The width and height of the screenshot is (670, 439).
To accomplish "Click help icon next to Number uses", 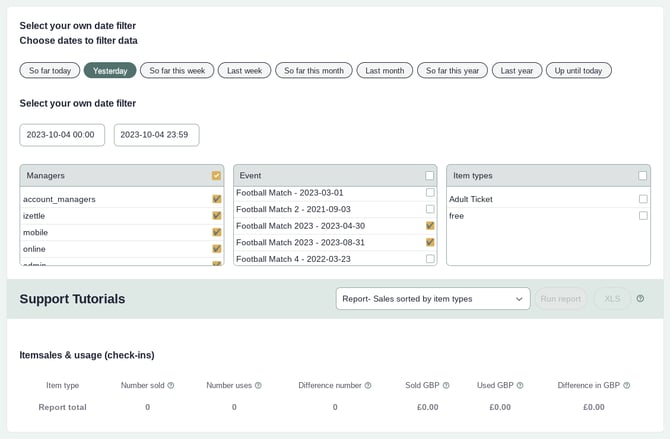I will (x=257, y=385).
